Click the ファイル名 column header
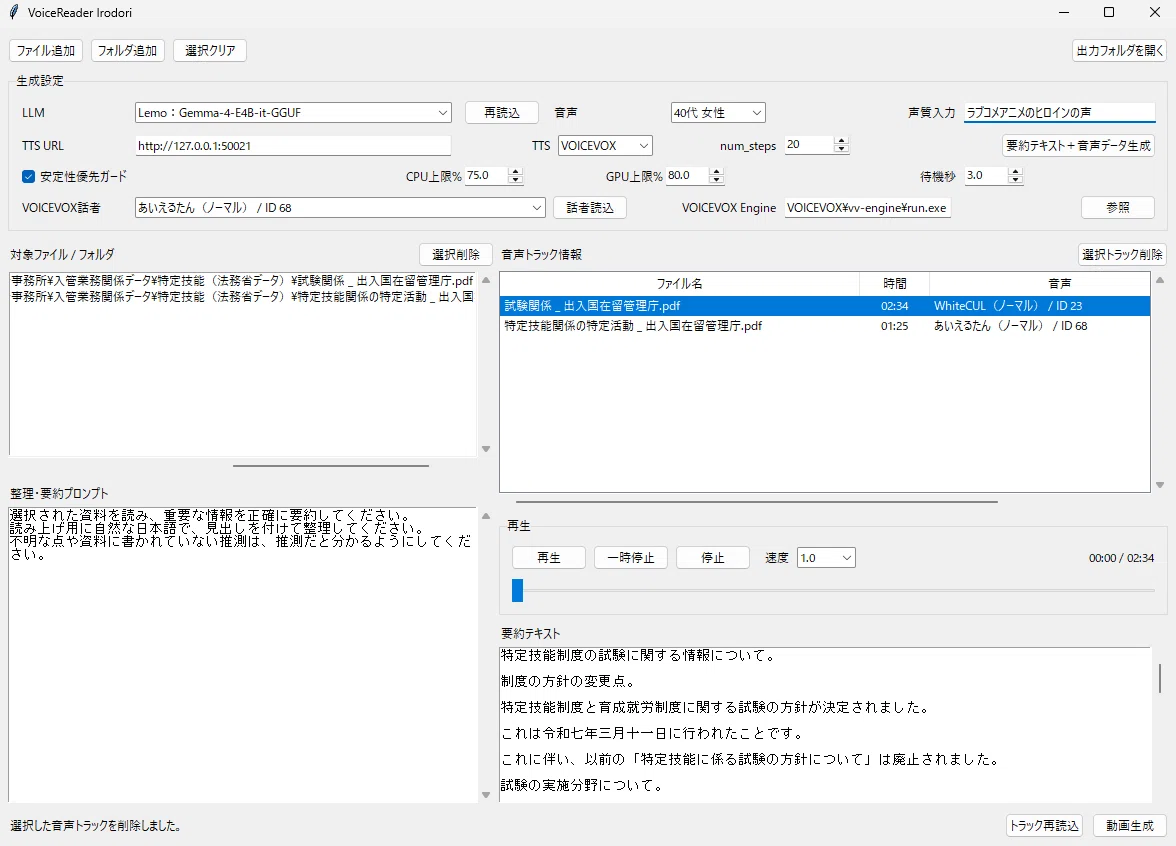Viewport: 1176px width, 846px height. click(680, 284)
